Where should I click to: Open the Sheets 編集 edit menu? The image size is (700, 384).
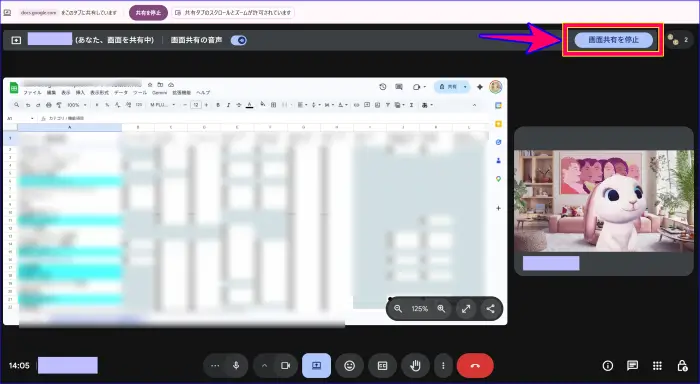51,92
